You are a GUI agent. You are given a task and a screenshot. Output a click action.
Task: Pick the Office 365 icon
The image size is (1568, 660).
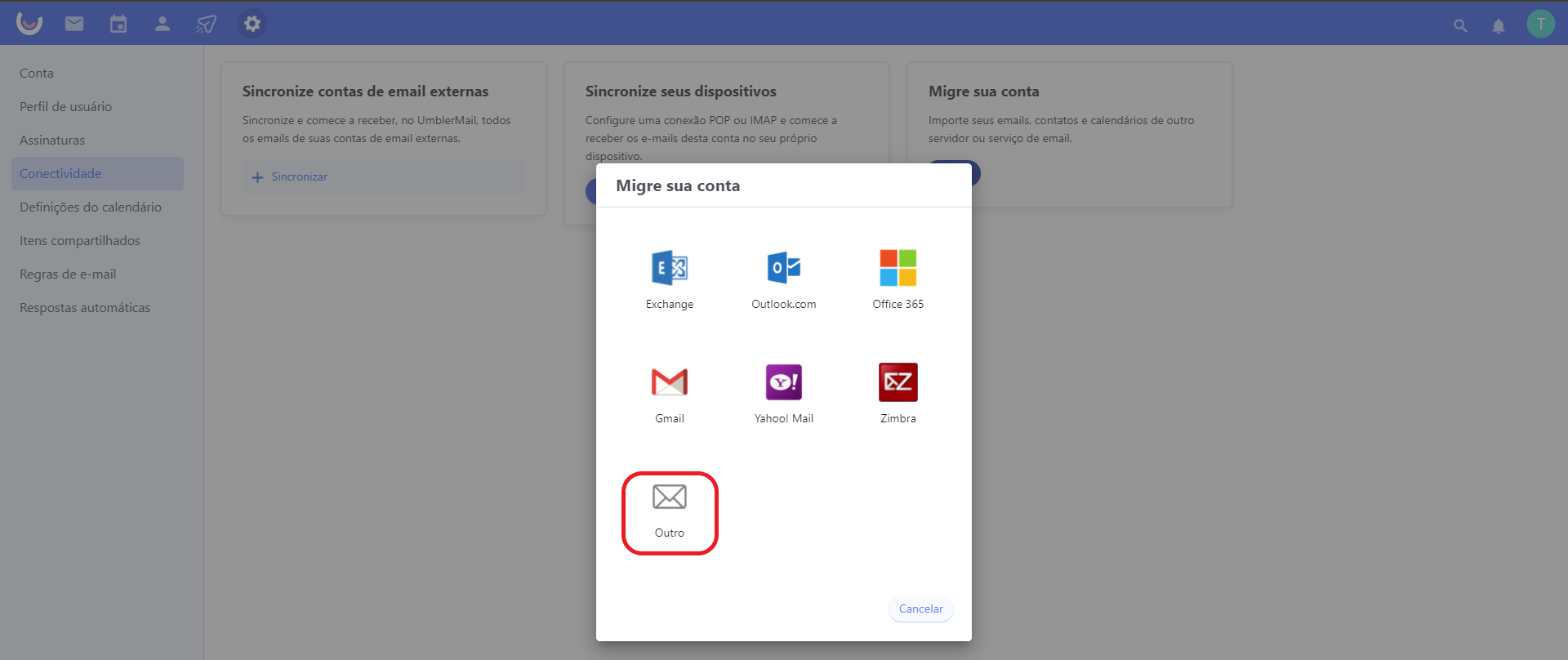point(898,268)
